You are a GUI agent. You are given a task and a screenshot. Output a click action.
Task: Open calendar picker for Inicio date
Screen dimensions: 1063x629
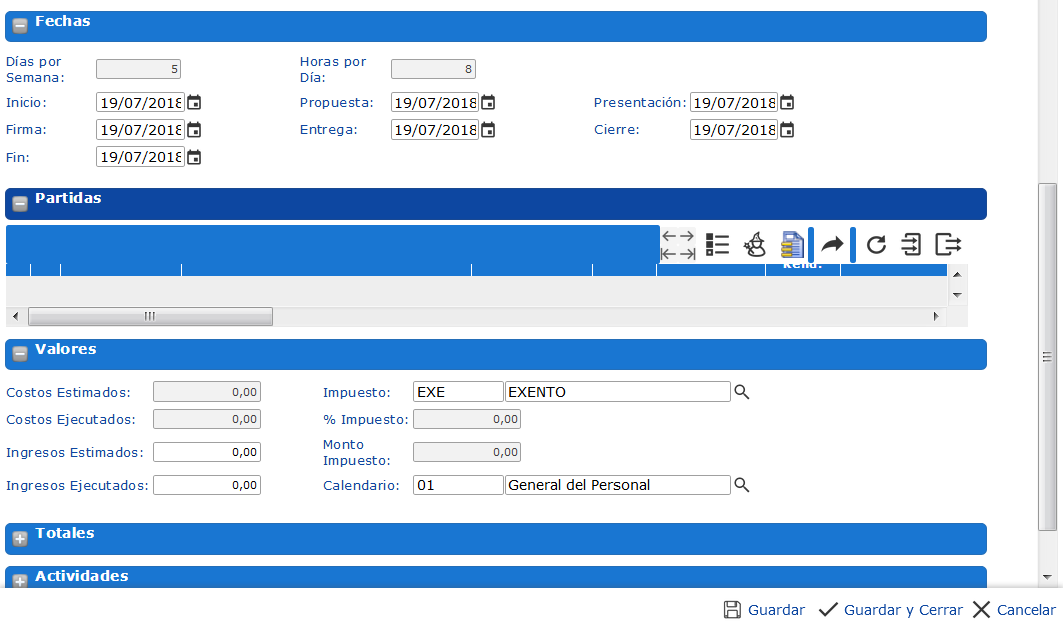[194, 102]
